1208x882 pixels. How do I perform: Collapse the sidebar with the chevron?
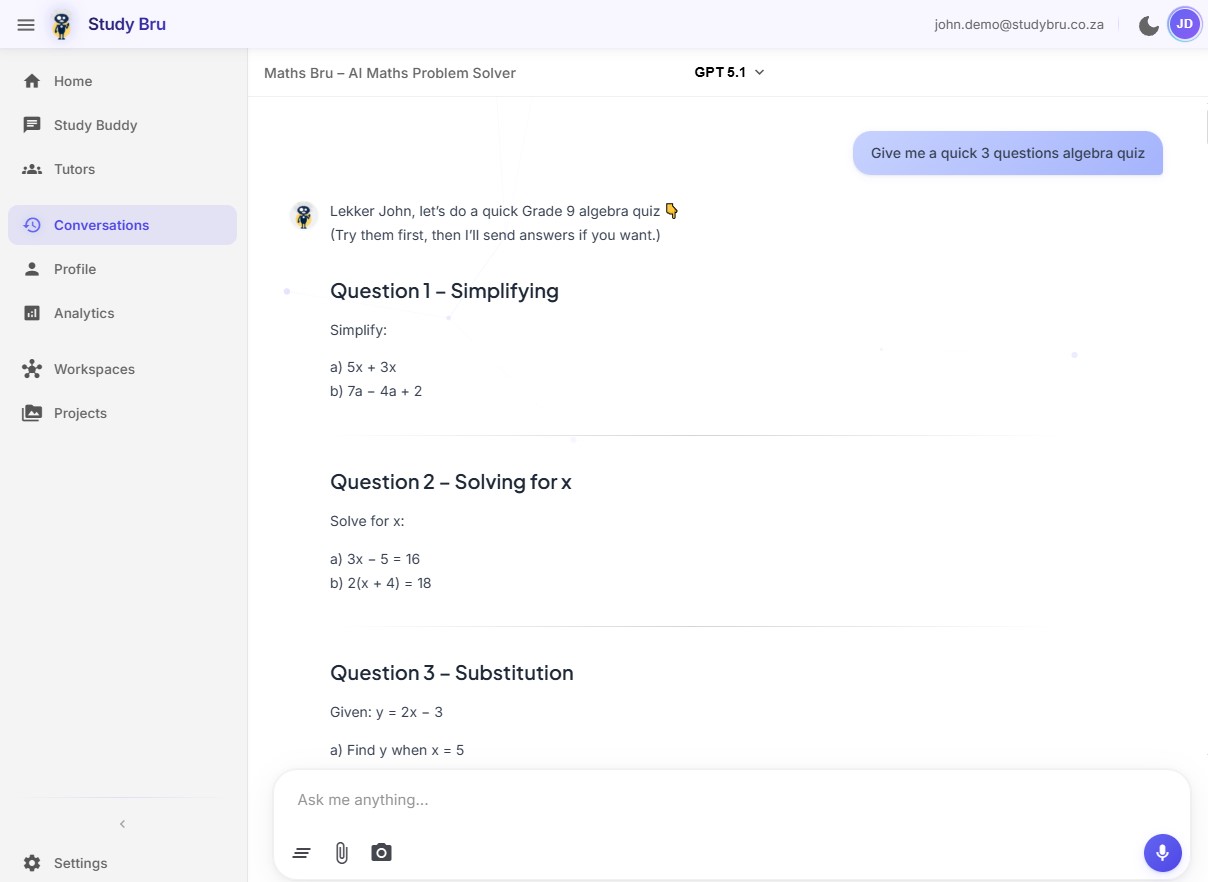[x=122, y=823]
